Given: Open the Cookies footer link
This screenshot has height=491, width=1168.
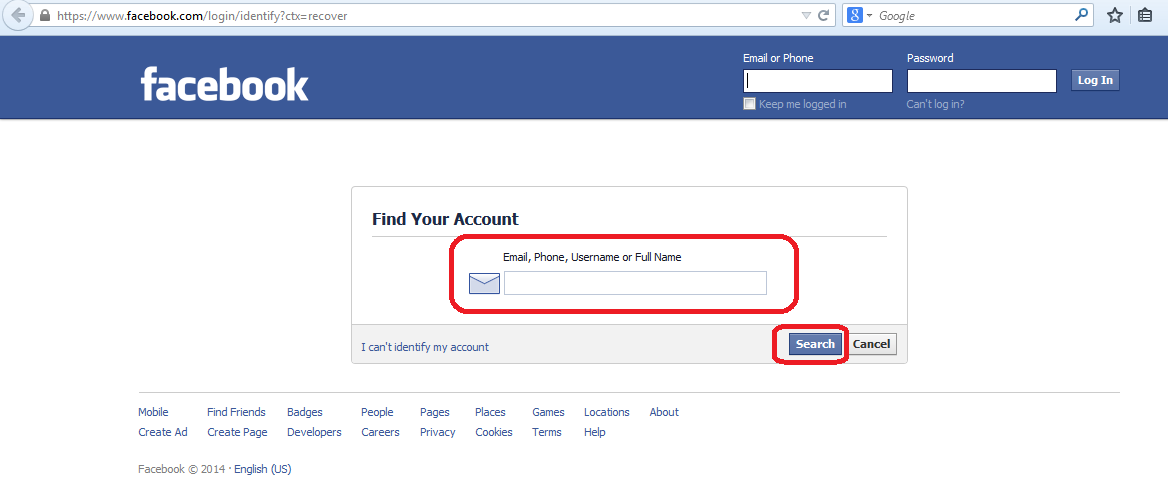Looking at the screenshot, I should pos(494,432).
